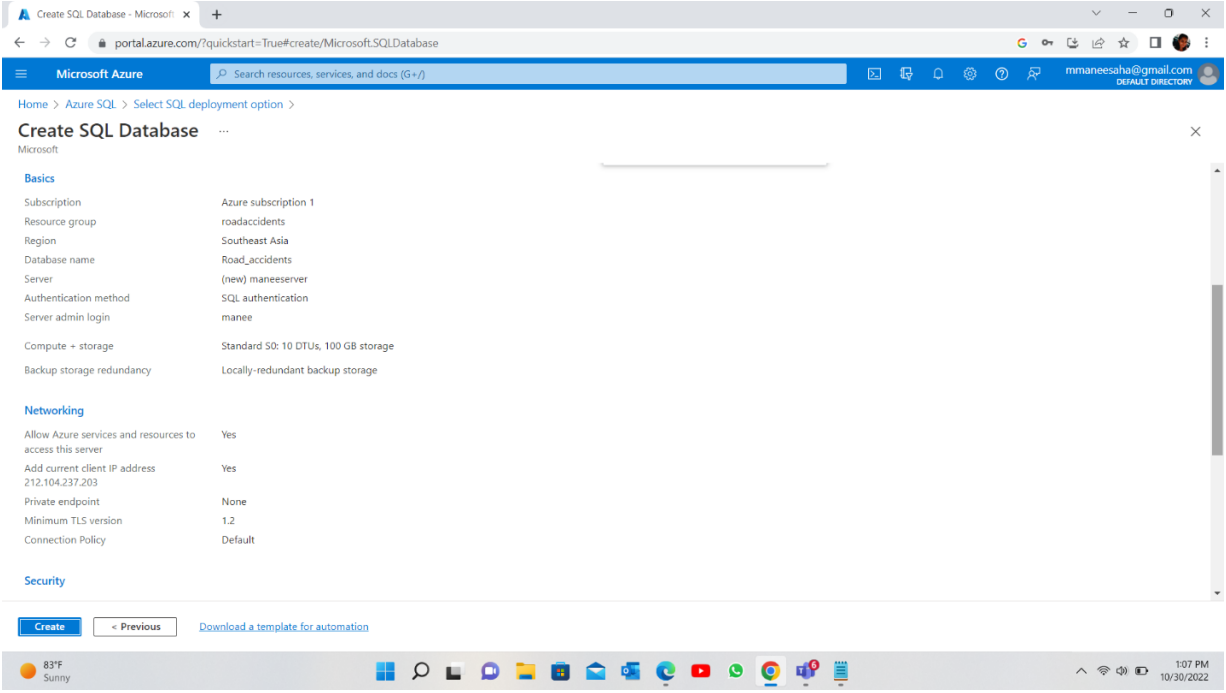The width and height of the screenshot is (1226, 693).
Task: Toggle the Chrome side panel
Action: pos(1155,43)
